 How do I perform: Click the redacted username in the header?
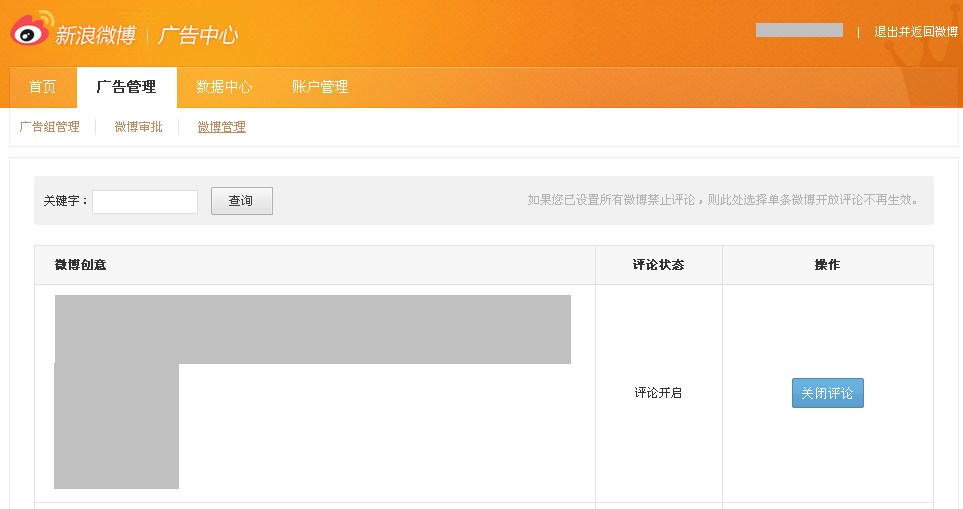(x=799, y=30)
